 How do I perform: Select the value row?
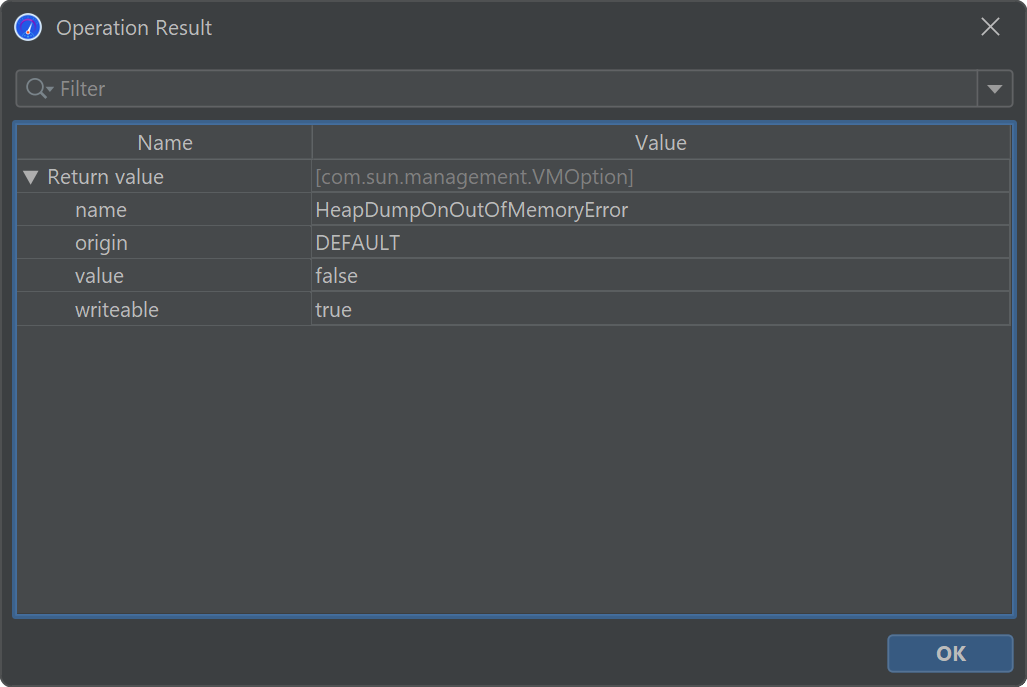[99, 276]
